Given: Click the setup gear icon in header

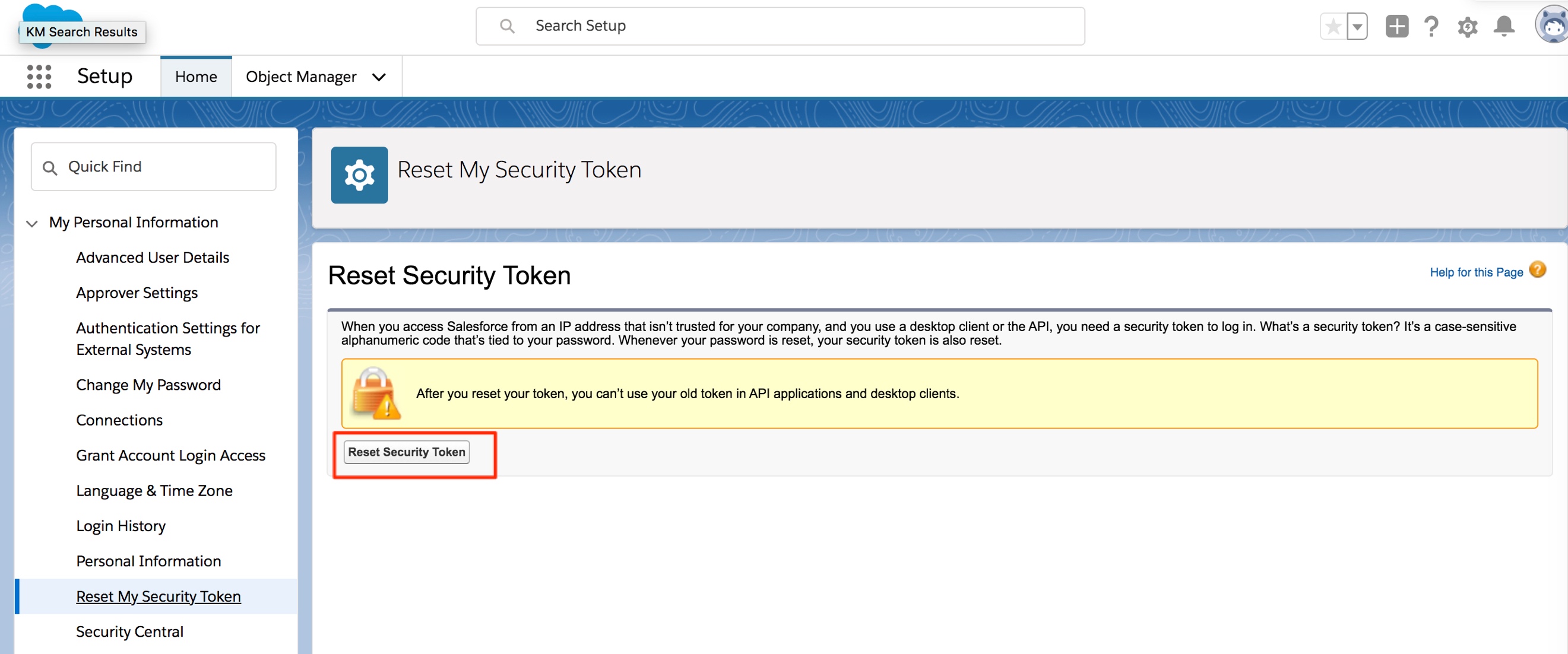Looking at the screenshot, I should (x=1467, y=26).
